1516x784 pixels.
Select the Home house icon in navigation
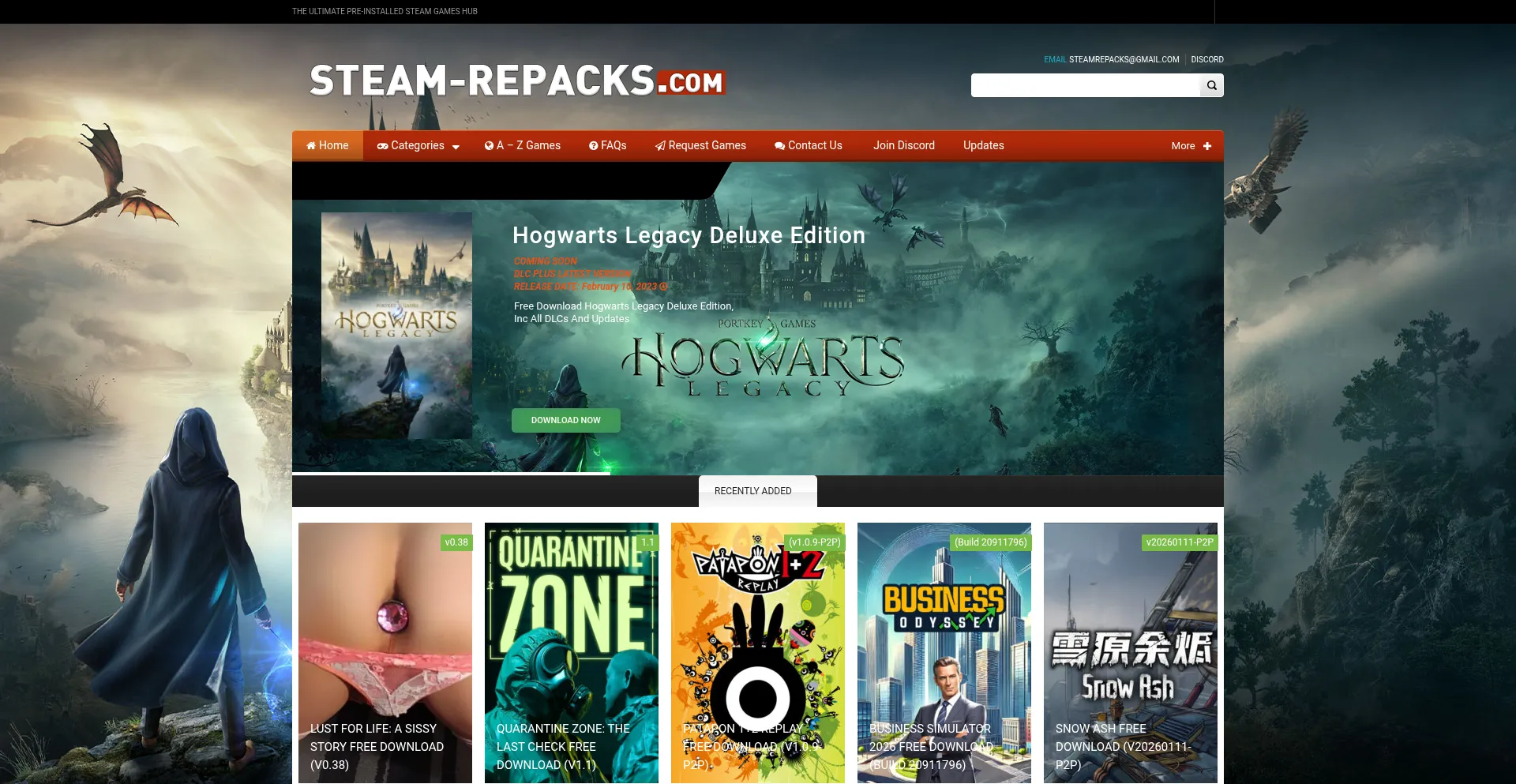point(314,145)
